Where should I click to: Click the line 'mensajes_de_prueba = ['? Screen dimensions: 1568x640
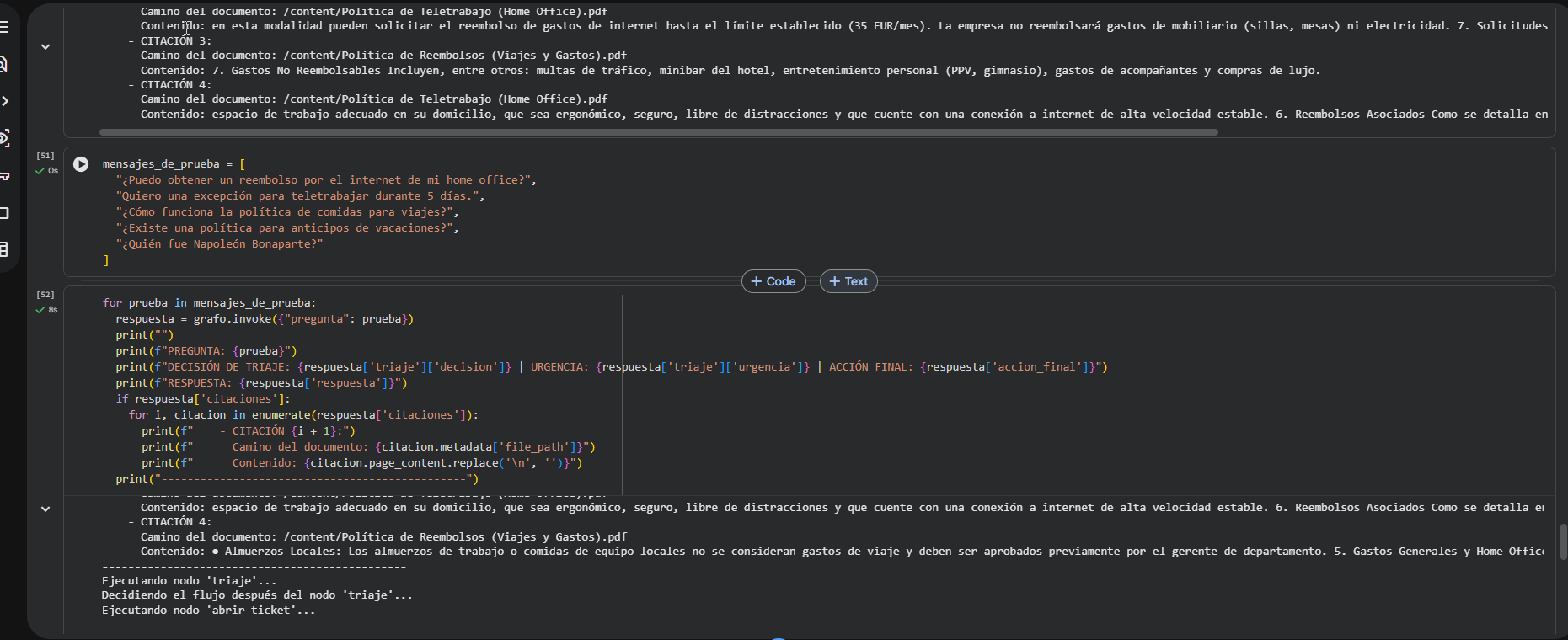point(174,164)
